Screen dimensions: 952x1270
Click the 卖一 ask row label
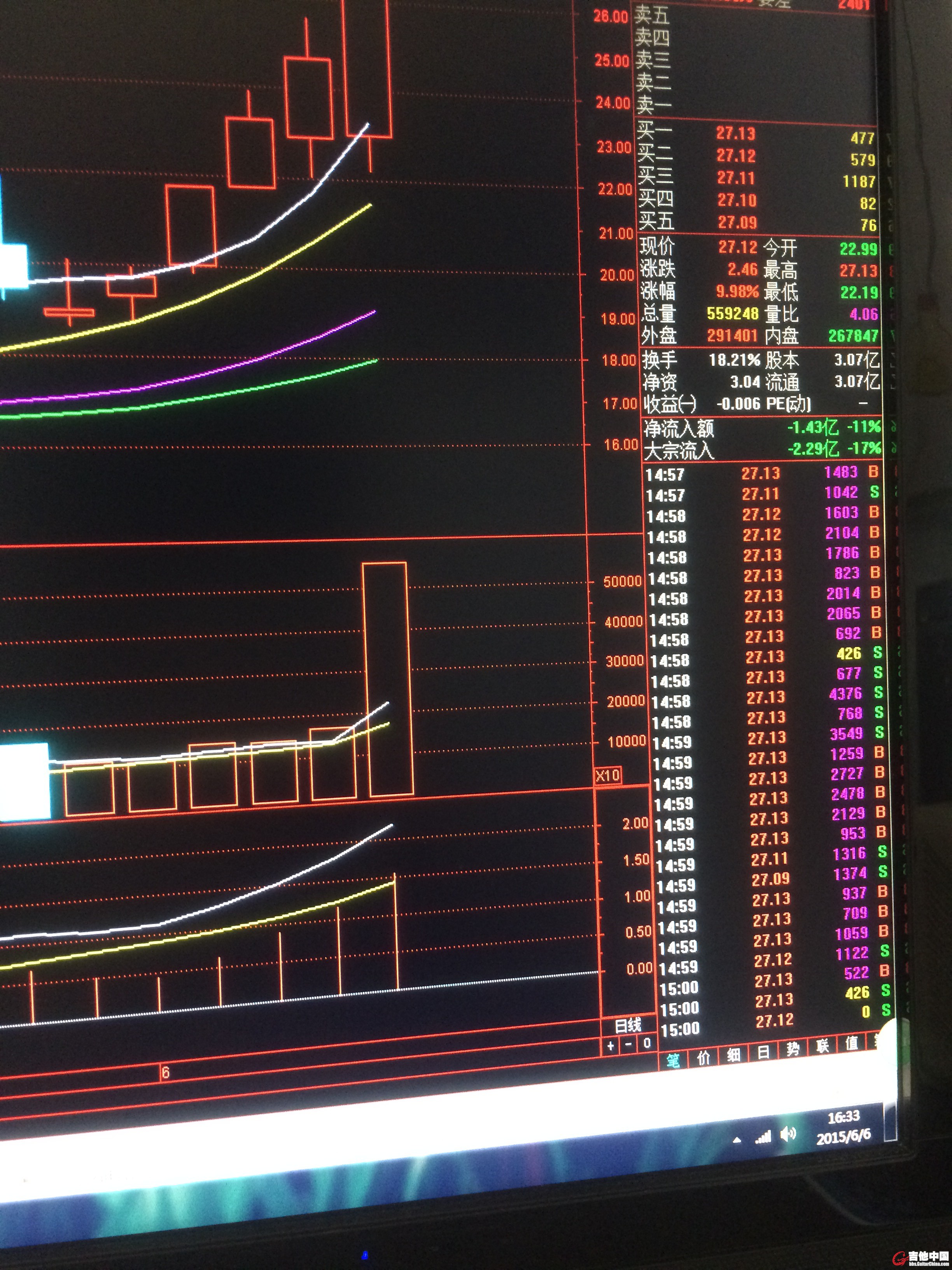654,105
